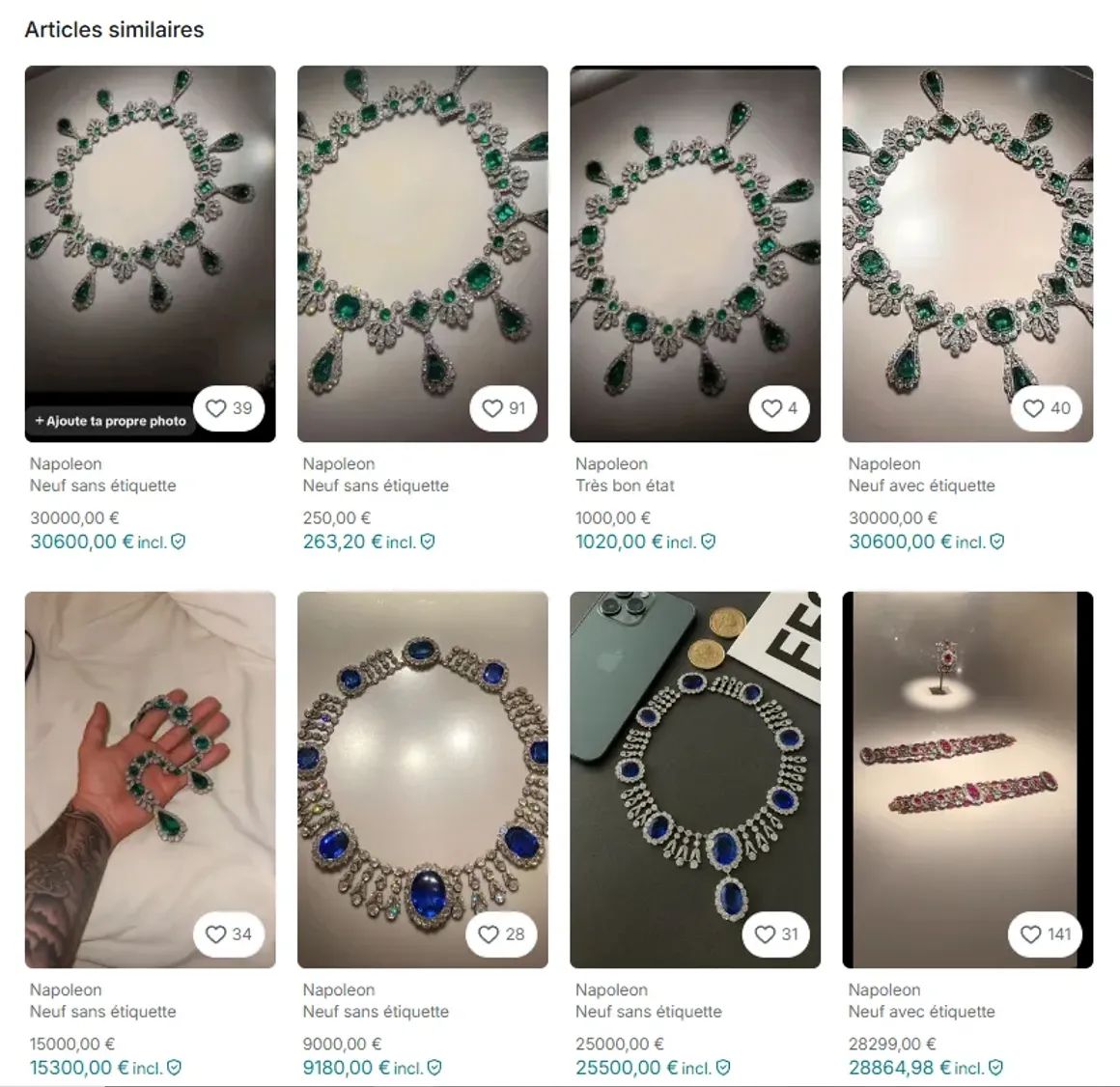This screenshot has height=1087, width=1120.
Task: Heart the ruby bracelets item, 141 likes
Action: coord(1045,934)
